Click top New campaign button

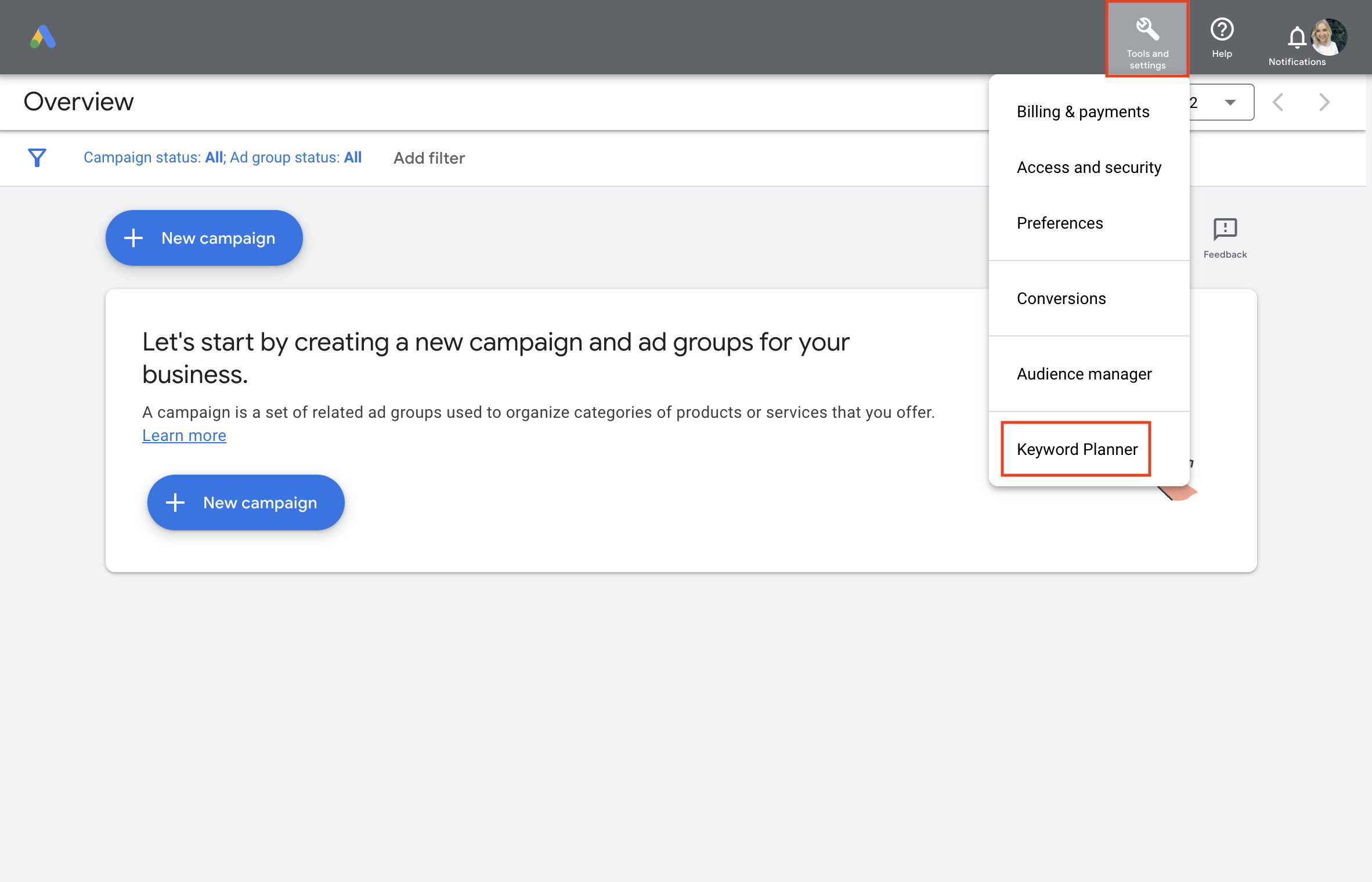pos(204,238)
